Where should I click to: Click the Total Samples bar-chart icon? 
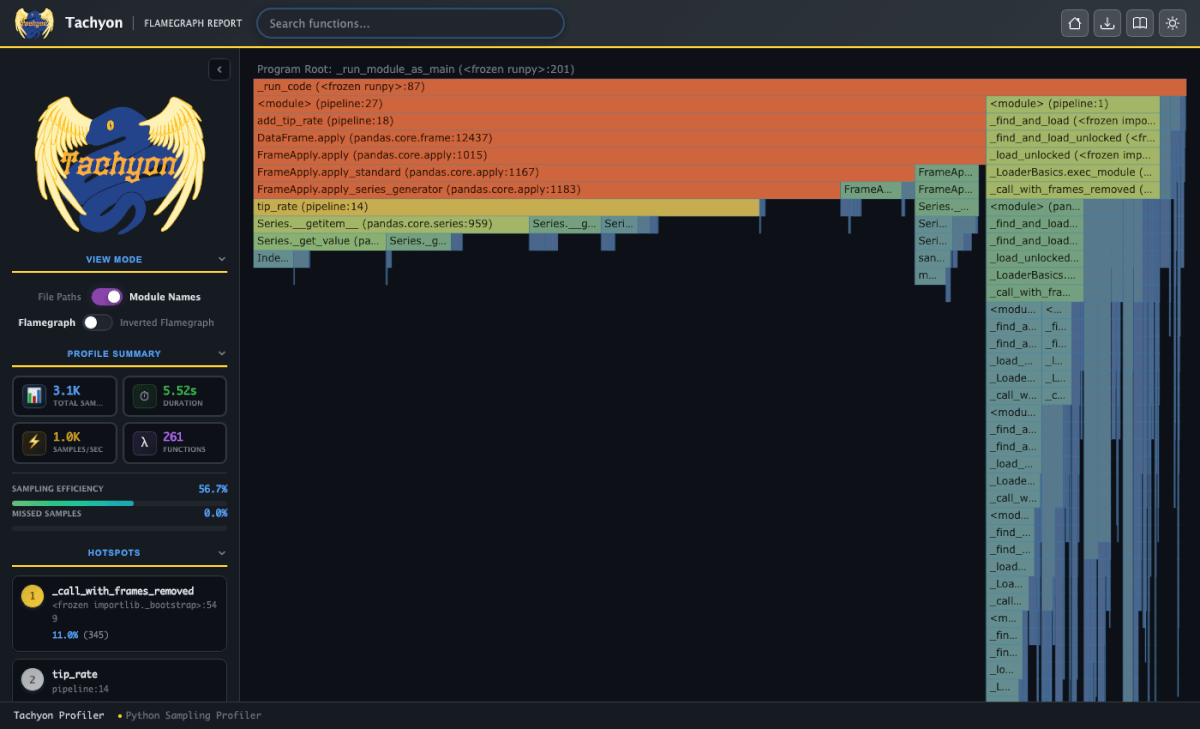[x=34, y=396]
